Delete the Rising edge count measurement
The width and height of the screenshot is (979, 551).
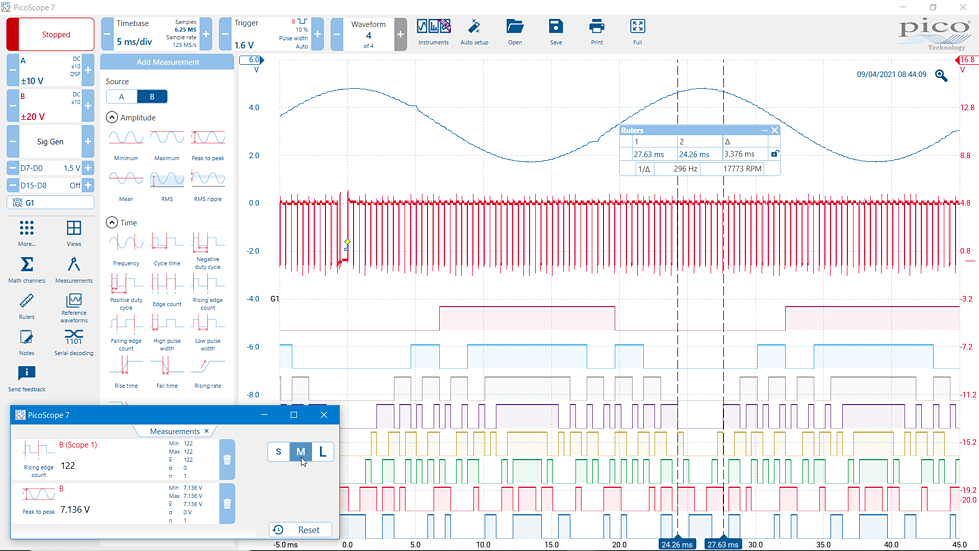227,459
